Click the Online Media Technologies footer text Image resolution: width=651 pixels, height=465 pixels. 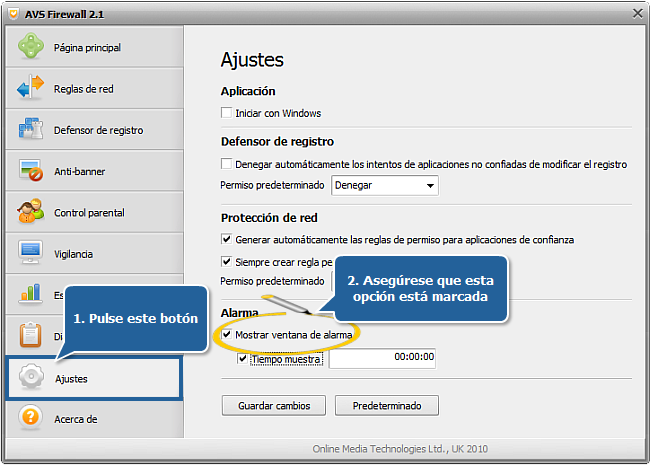pyautogui.click(x=400, y=449)
